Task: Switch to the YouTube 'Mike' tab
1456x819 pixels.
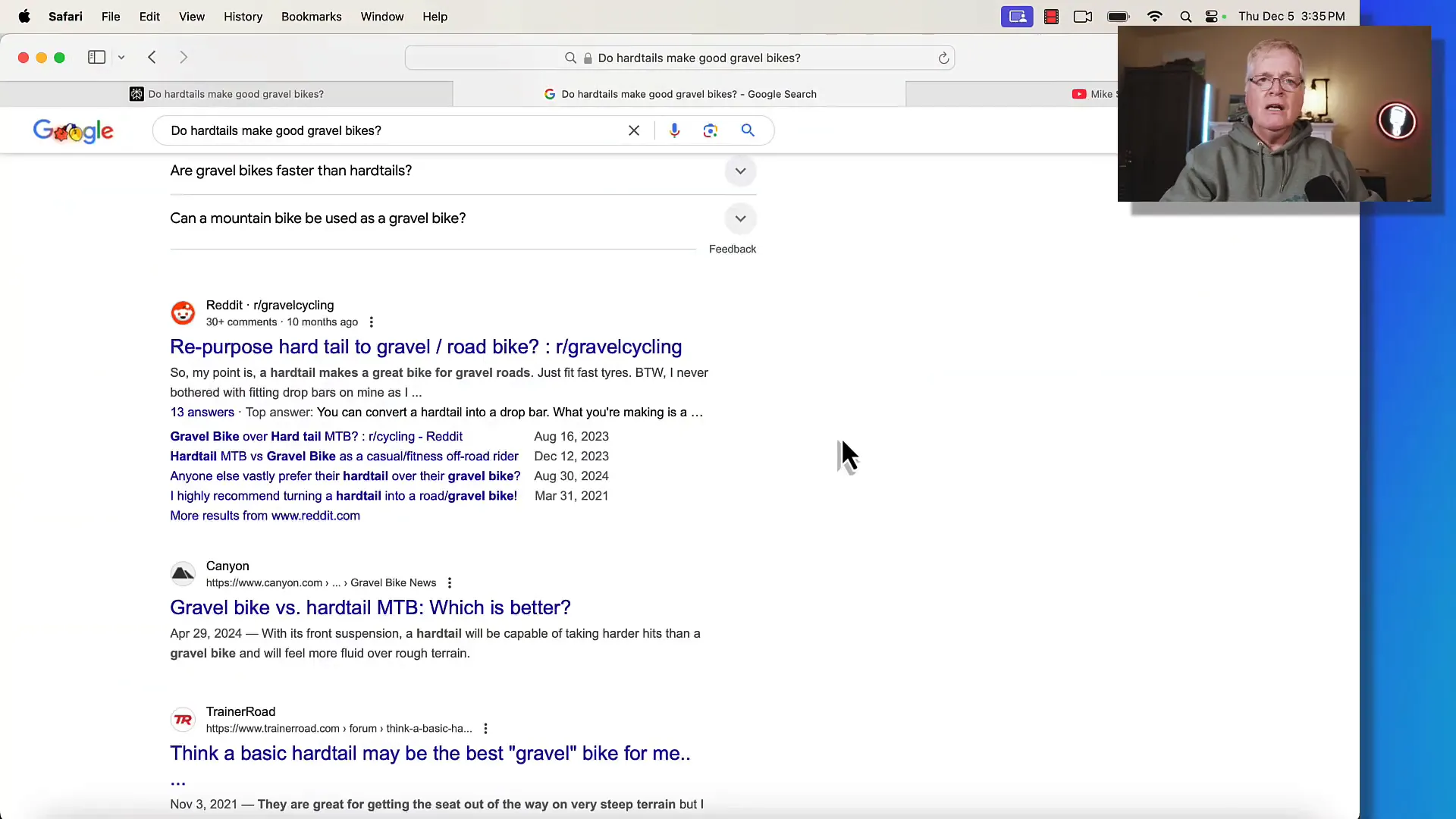Action: coord(1092,94)
